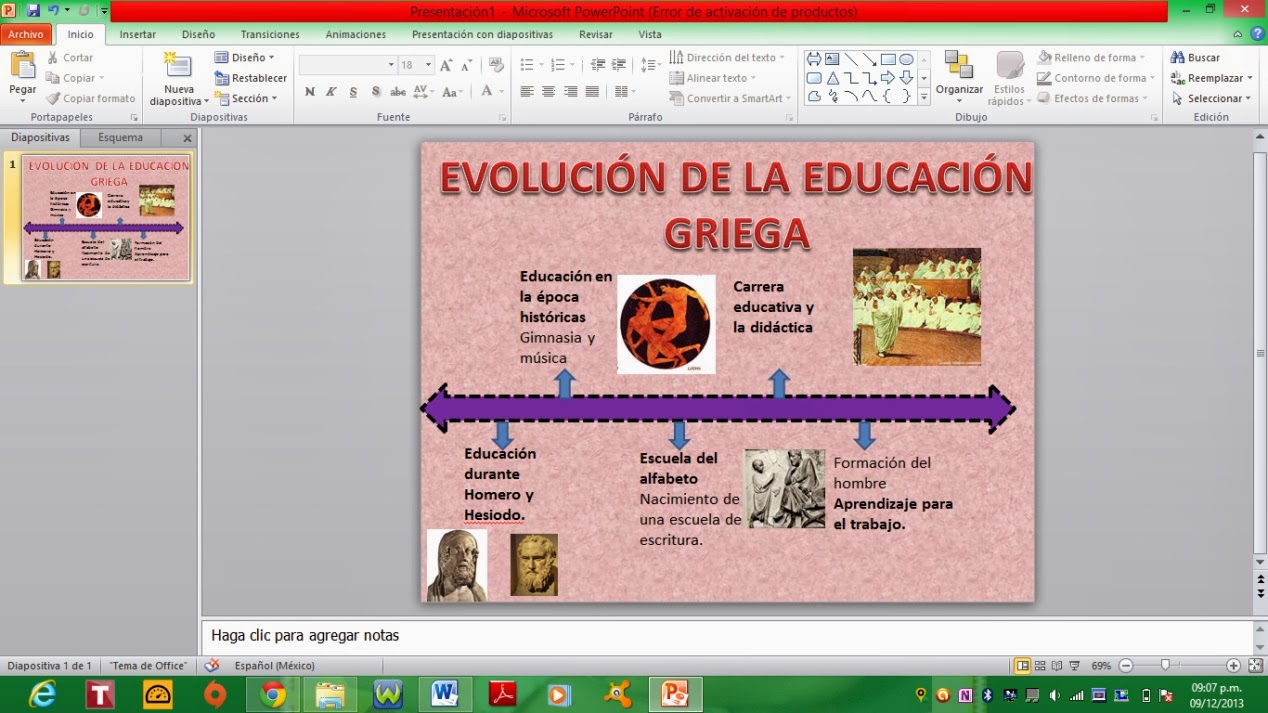Click Efectos de formas button
This screenshot has width=1268, height=713.
pos(1092,99)
